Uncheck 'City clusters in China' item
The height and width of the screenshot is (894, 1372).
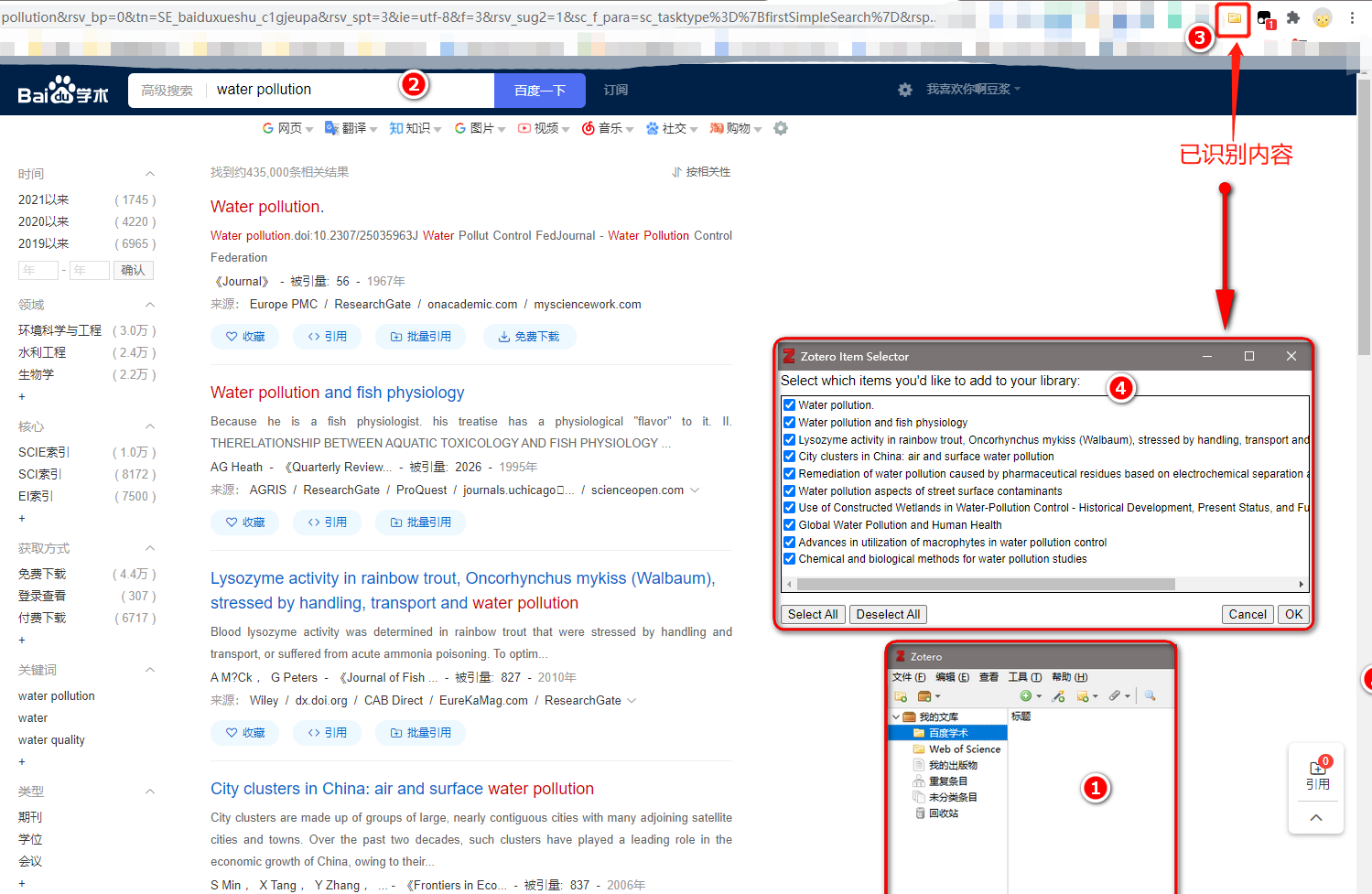point(789,457)
